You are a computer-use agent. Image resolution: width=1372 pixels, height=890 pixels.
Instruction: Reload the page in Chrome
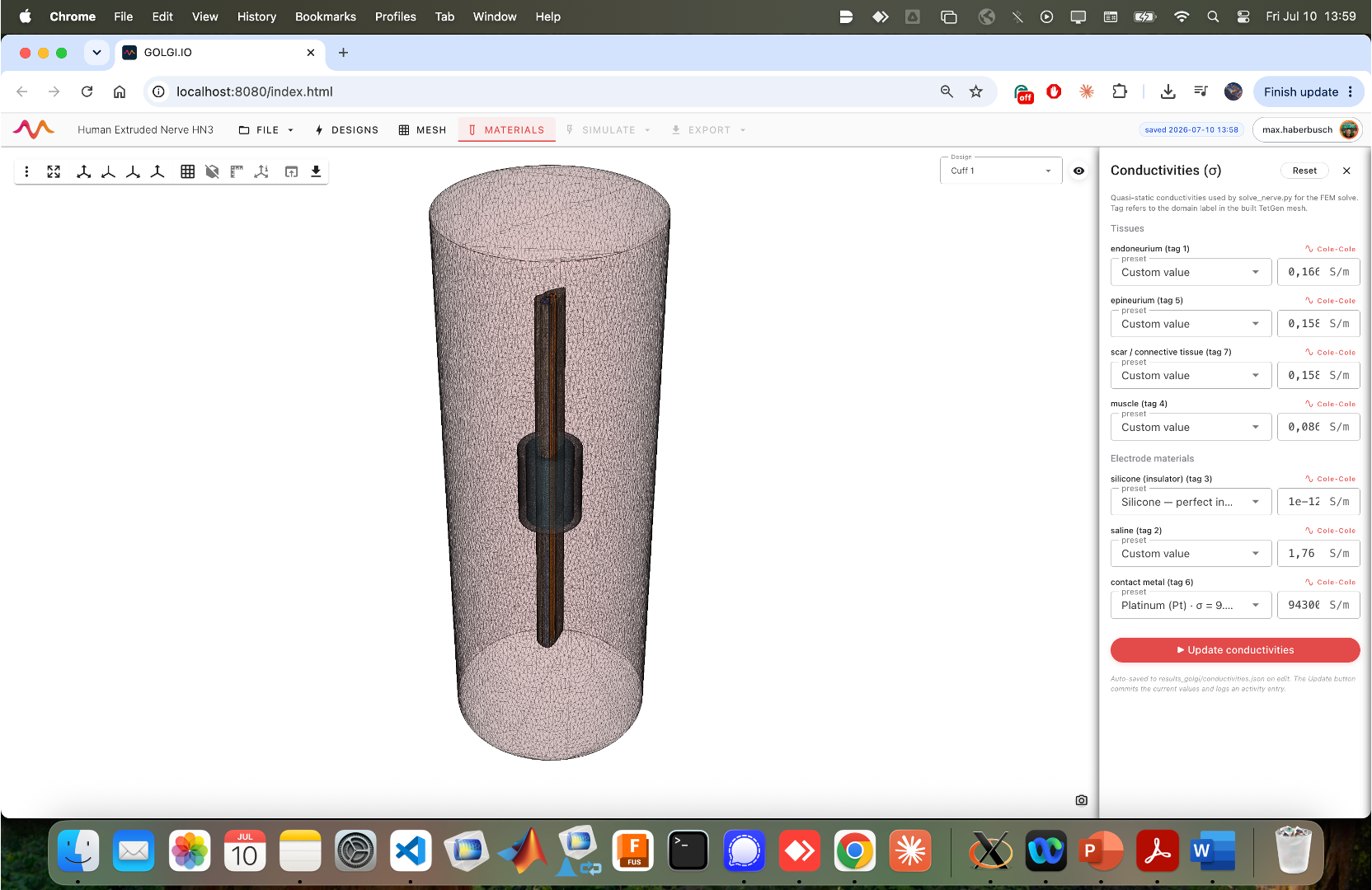[87, 91]
